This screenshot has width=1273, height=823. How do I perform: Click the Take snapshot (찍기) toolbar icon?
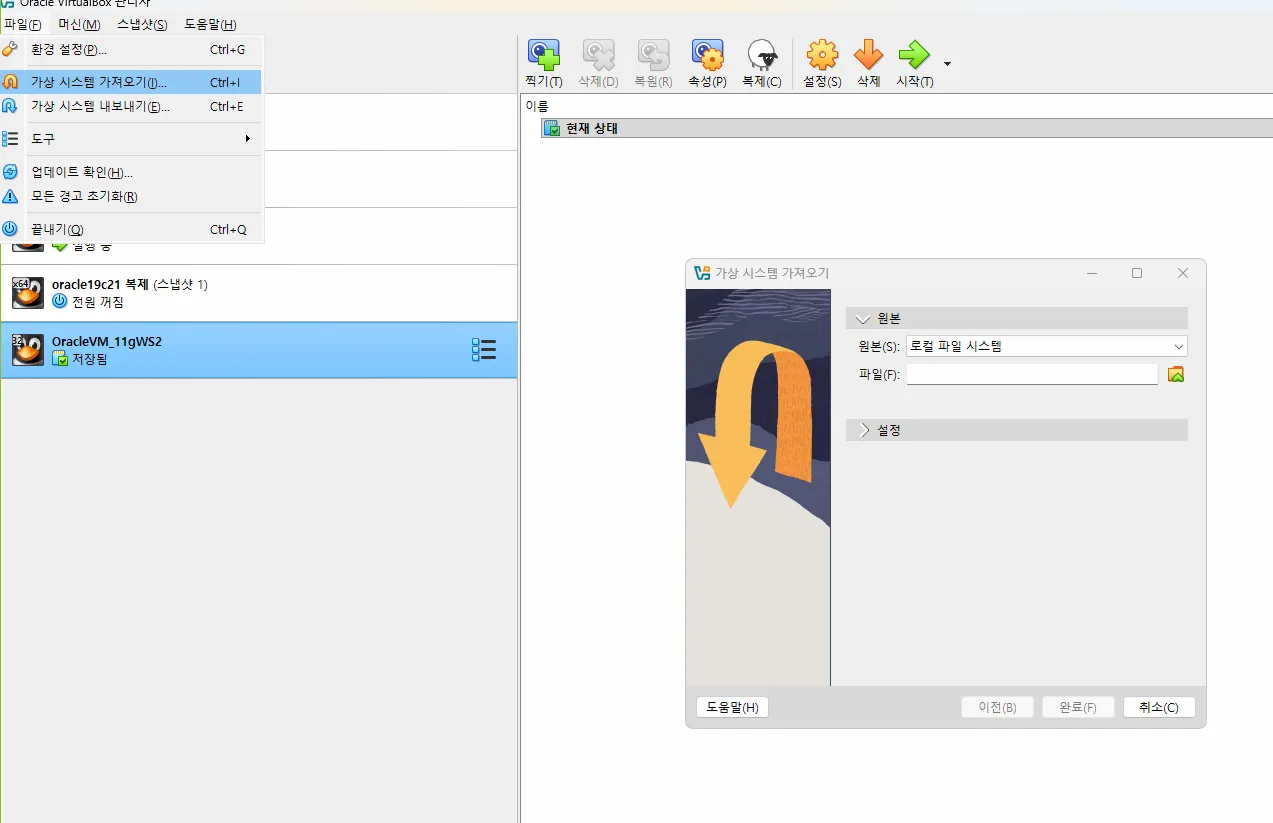click(543, 55)
